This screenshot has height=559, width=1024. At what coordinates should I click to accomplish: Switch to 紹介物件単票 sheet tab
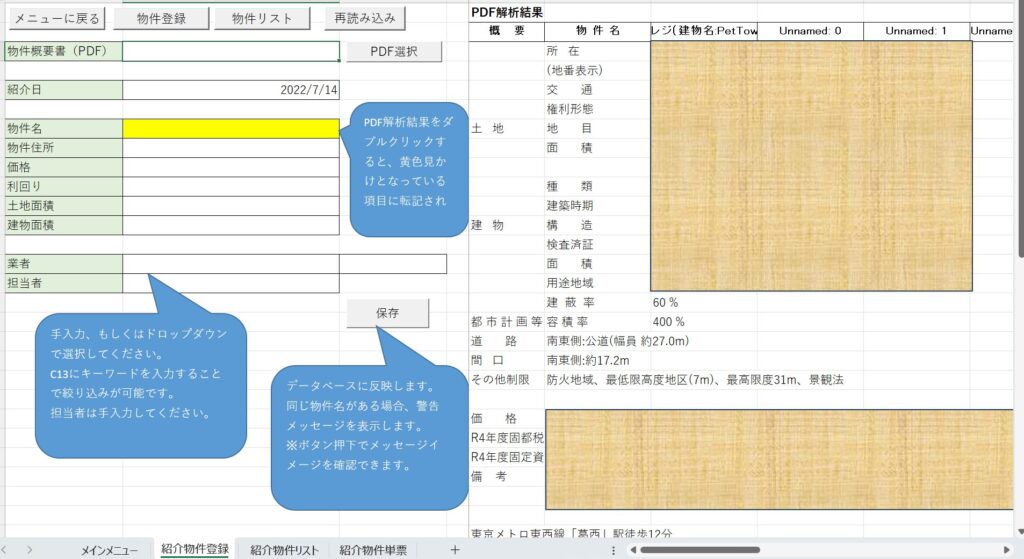[x=373, y=550]
